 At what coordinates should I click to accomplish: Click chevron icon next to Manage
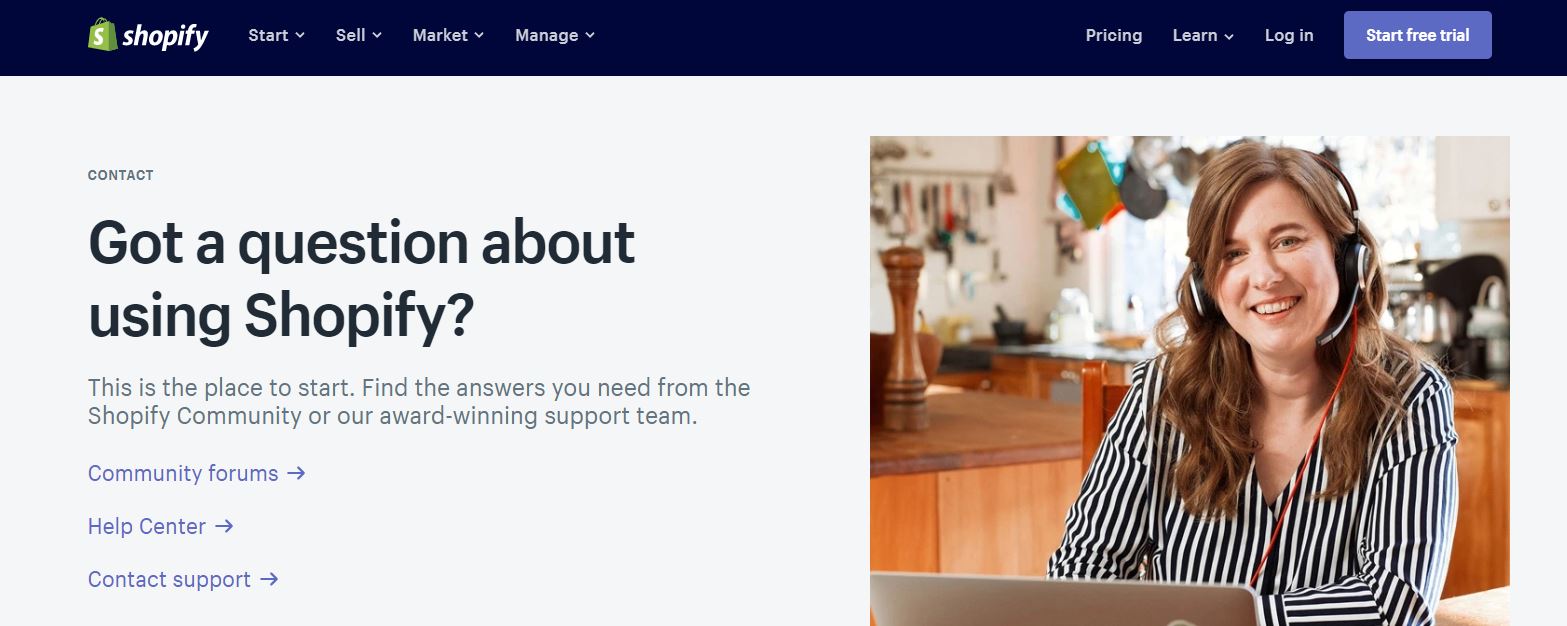[590, 36]
